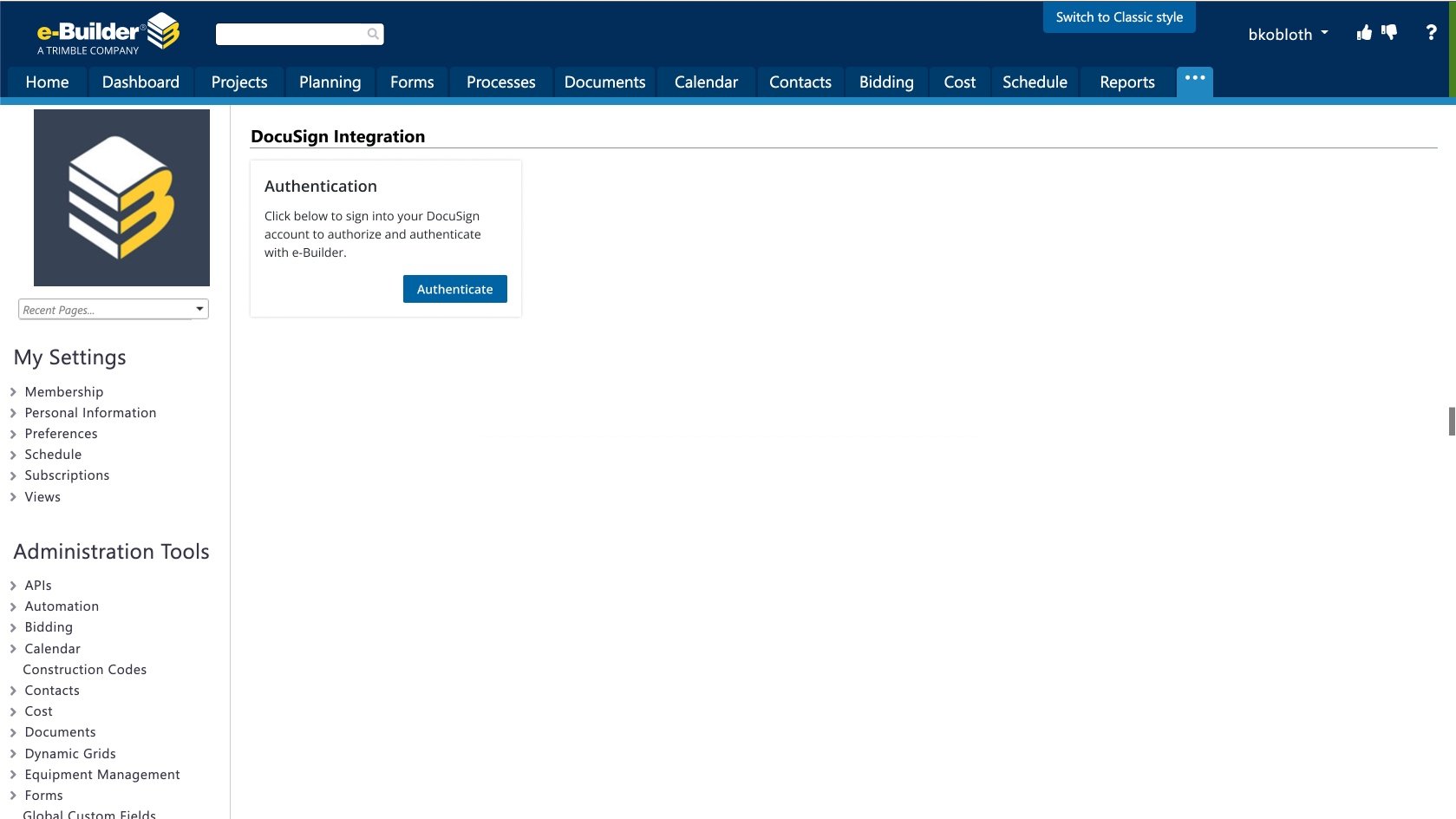Expand the APIs chevron
Viewport: 1456px width, 819px height.
point(13,586)
